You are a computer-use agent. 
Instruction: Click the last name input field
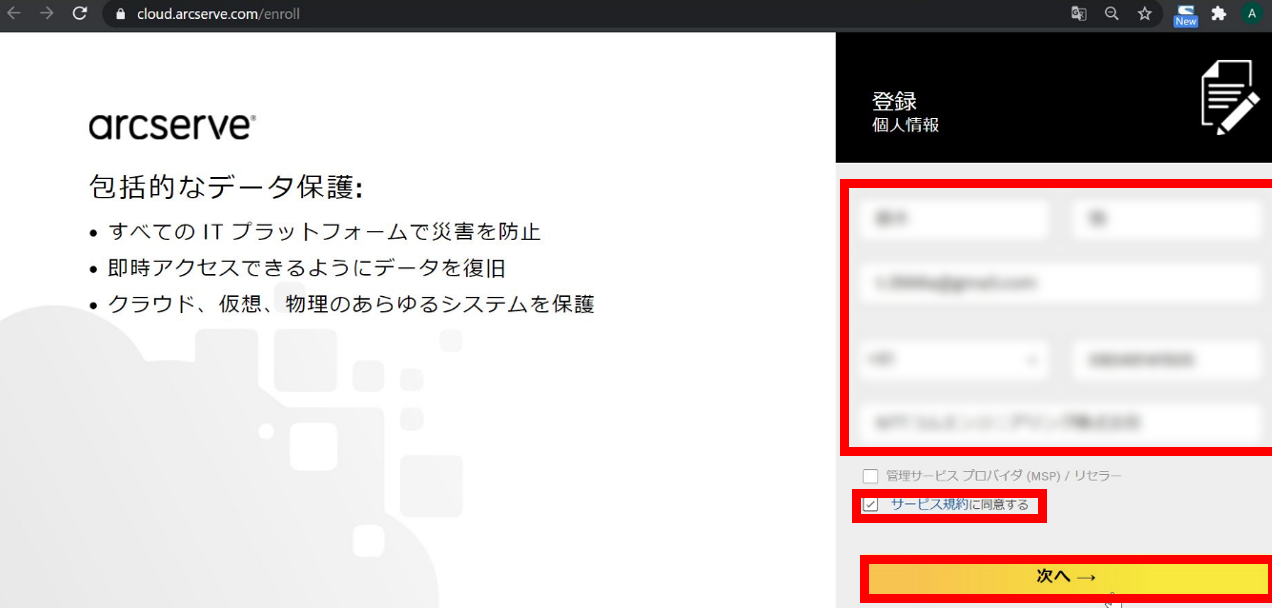[x=954, y=218]
